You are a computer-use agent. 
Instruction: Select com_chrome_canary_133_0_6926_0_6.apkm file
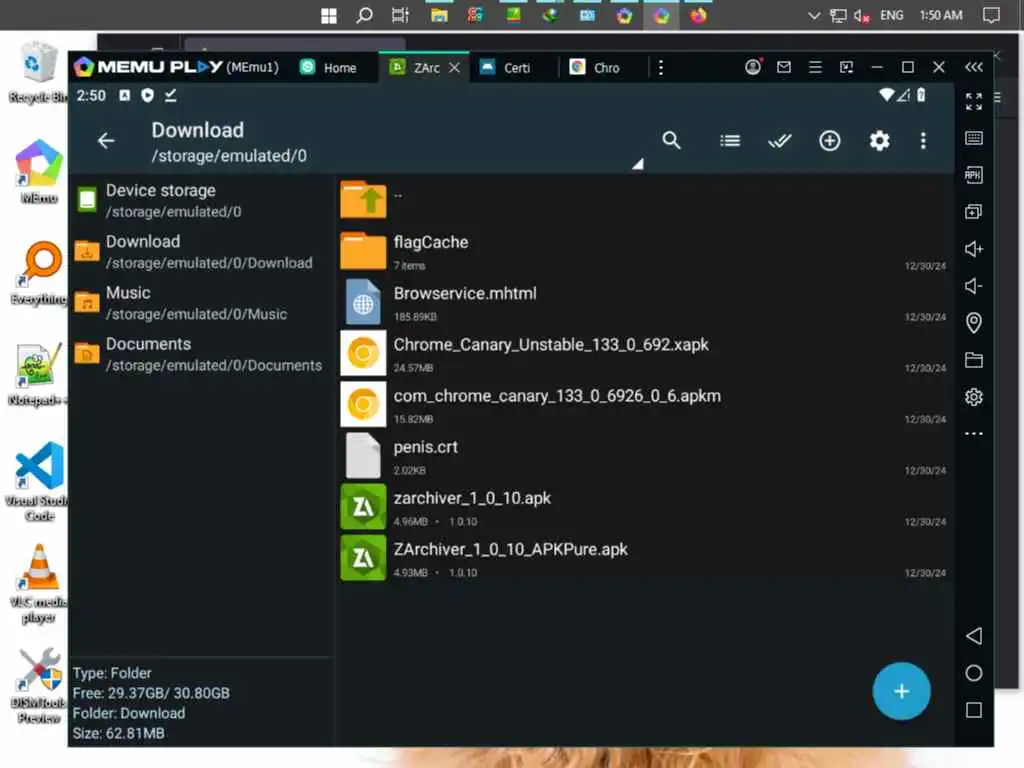[x=643, y=405]
